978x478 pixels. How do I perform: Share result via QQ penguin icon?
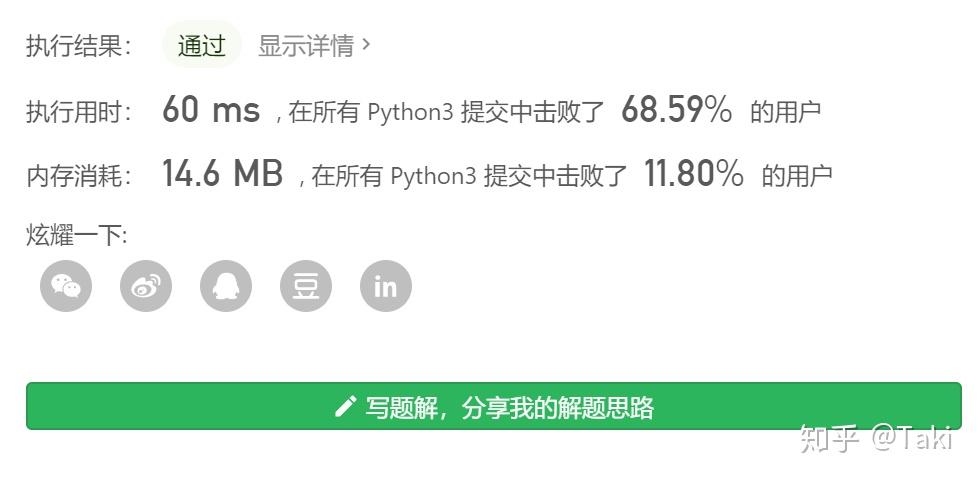226,286
